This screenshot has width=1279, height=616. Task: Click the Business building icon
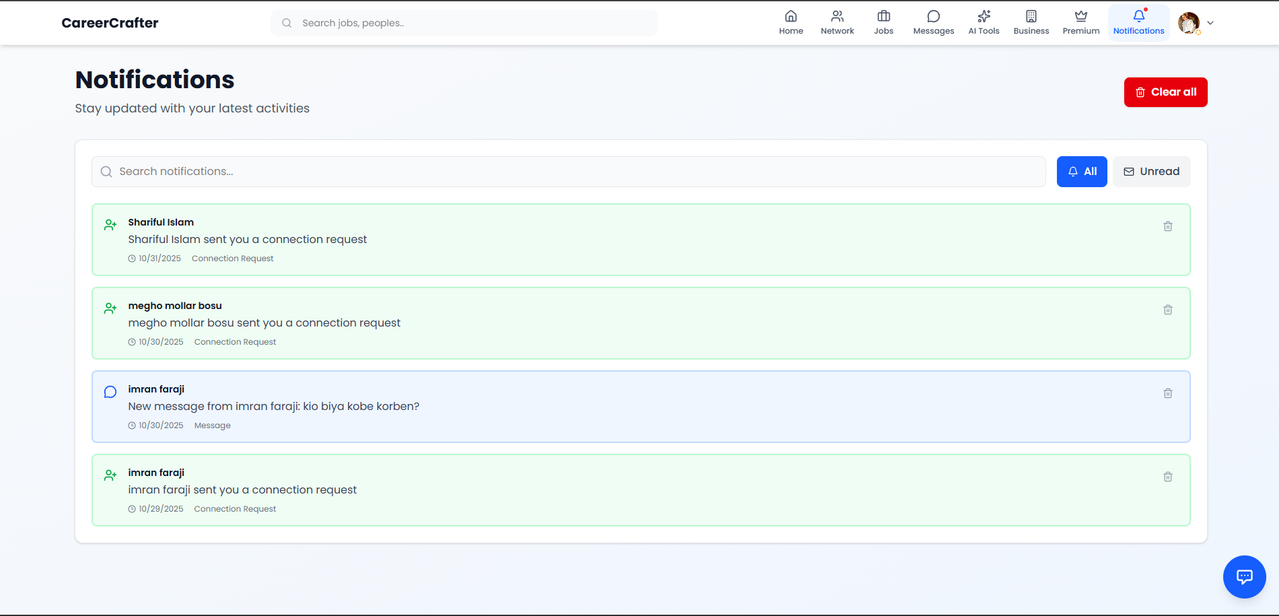point(1031,16)
